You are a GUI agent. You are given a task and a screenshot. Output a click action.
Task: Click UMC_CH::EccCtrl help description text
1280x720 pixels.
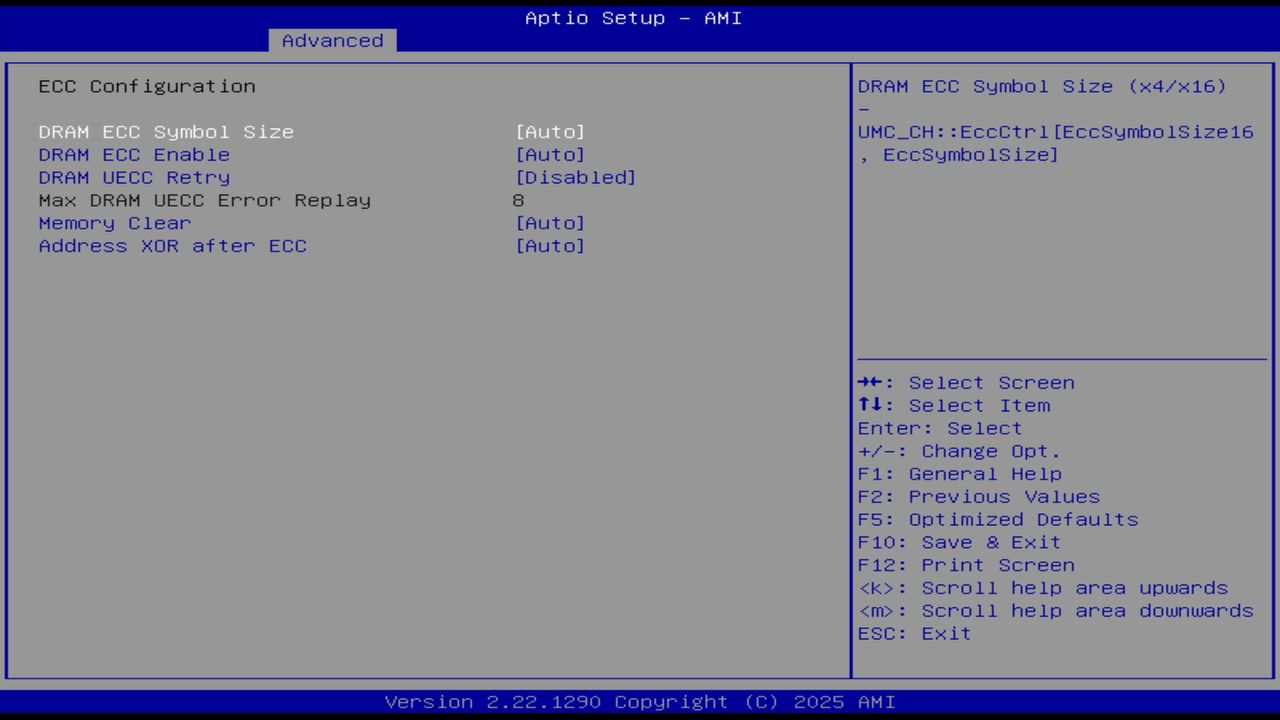[1055, 143]
